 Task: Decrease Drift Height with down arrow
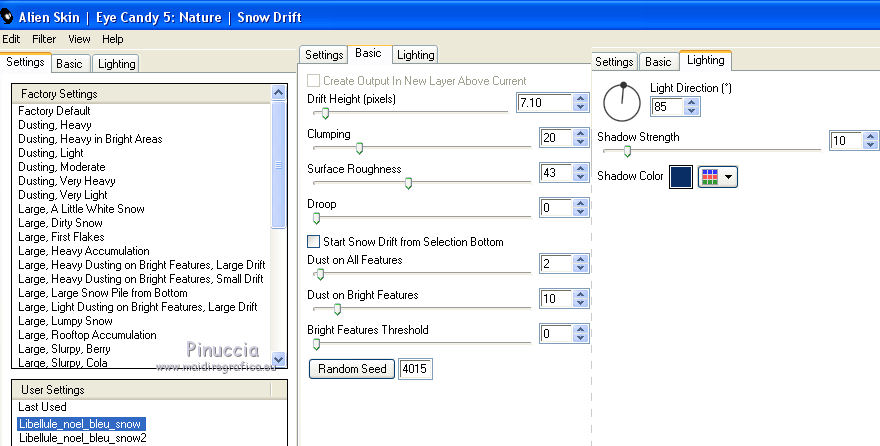581,107
